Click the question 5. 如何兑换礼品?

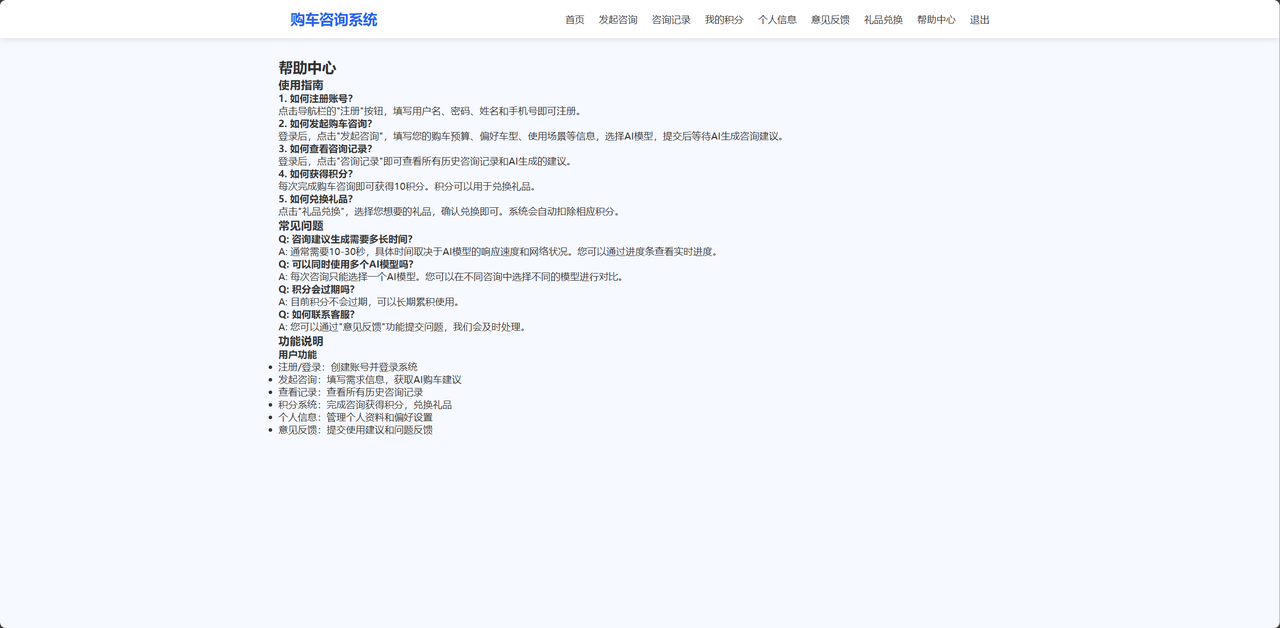click(x=315, y=199)
